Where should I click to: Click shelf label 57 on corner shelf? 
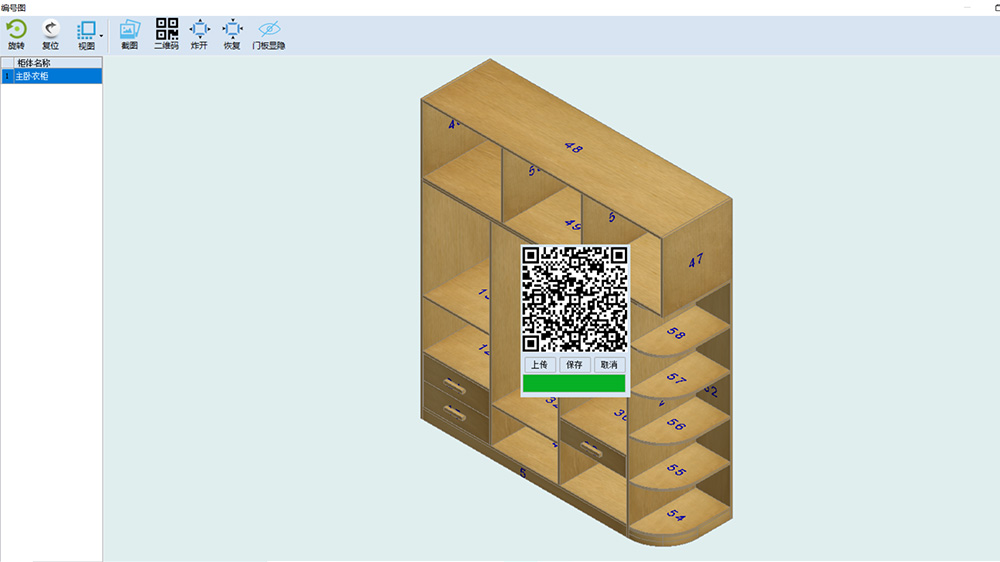676,378
